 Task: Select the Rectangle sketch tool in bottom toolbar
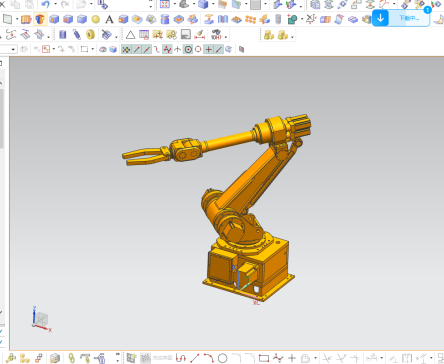coord(264,358)
